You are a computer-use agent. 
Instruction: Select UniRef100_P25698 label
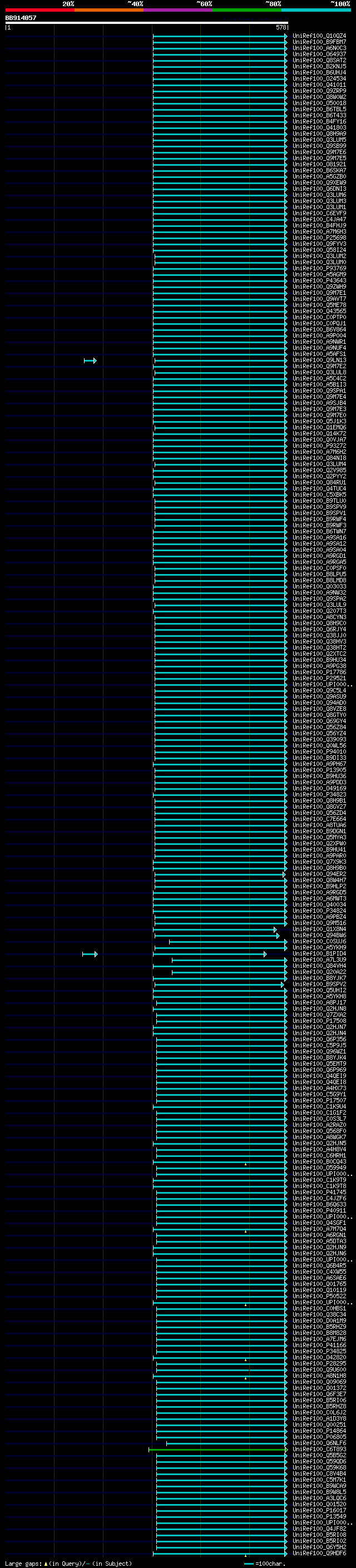[319, 238]
